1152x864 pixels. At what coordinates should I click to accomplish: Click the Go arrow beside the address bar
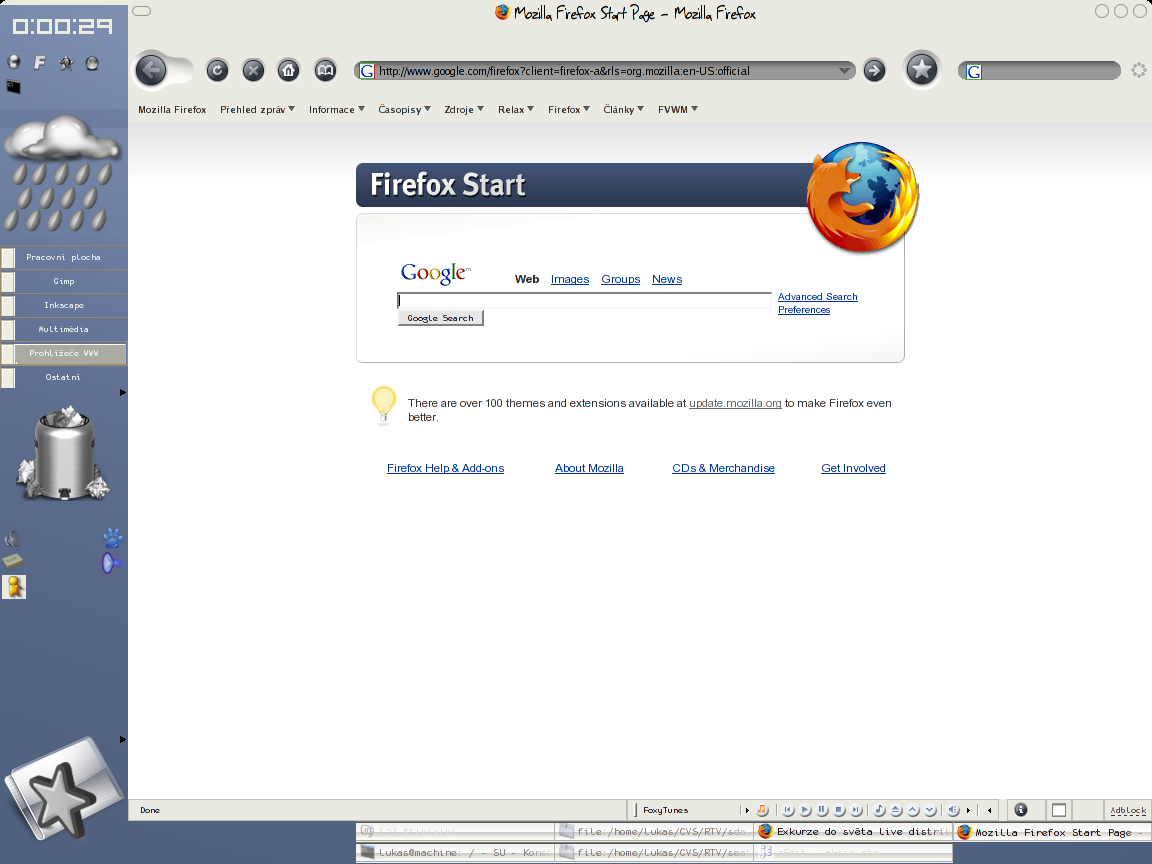coord(874,71)
